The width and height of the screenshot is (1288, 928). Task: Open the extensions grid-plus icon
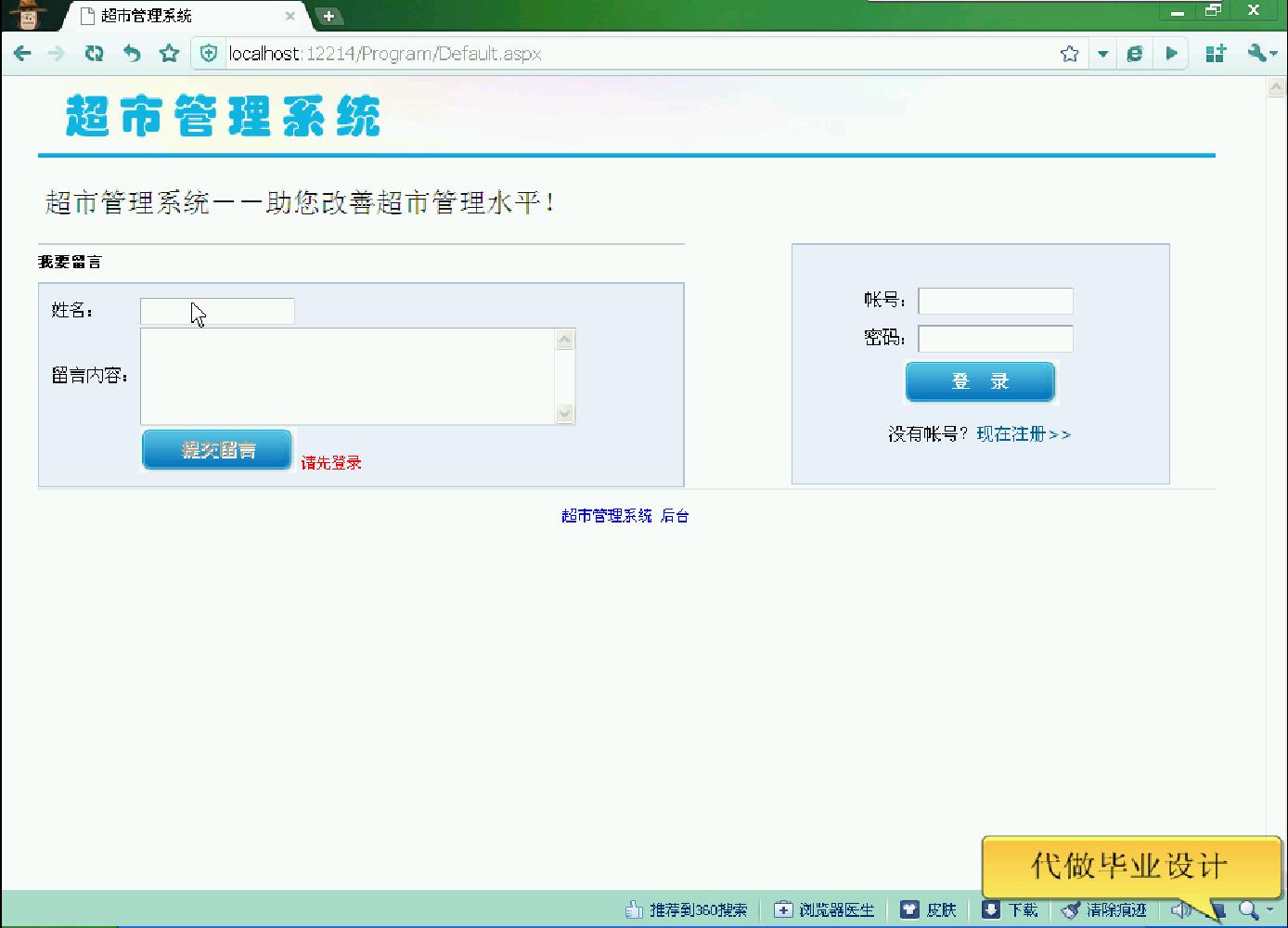click(x=1216, y=54)
